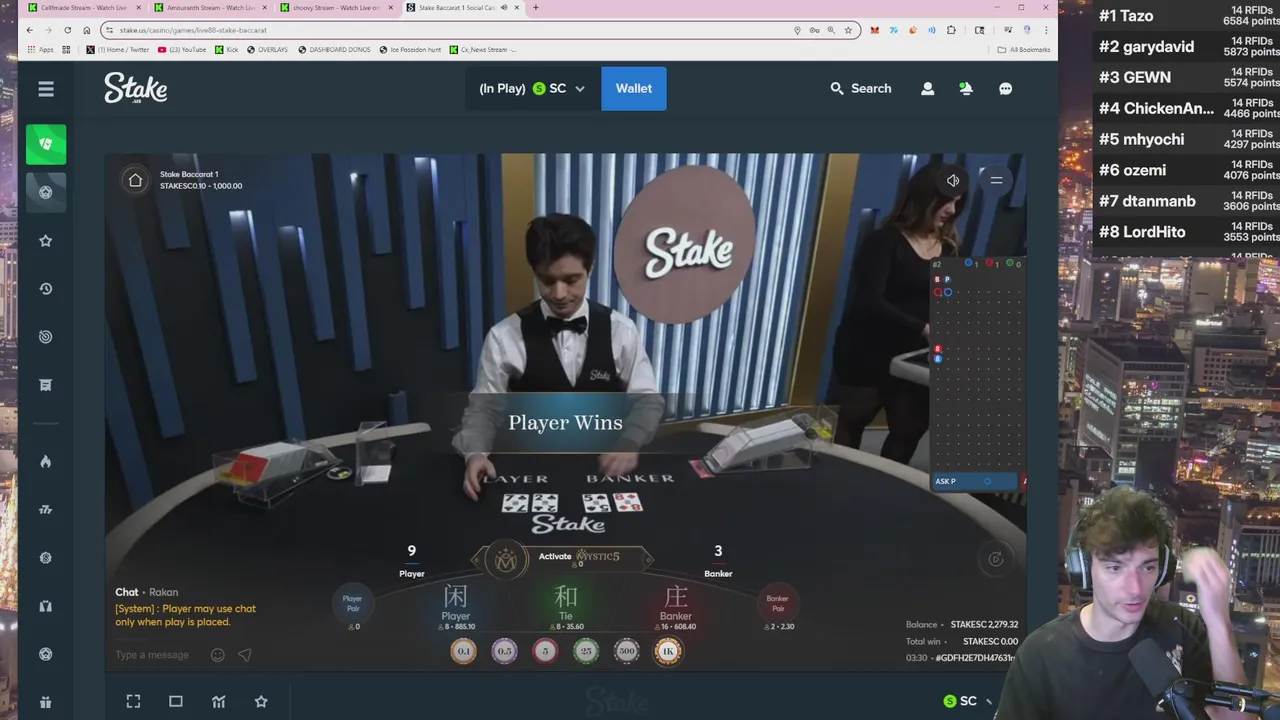This screenshot has height=720, width=1280.
Task: Click the SC currency indicator below game
Action: (960, 701)
